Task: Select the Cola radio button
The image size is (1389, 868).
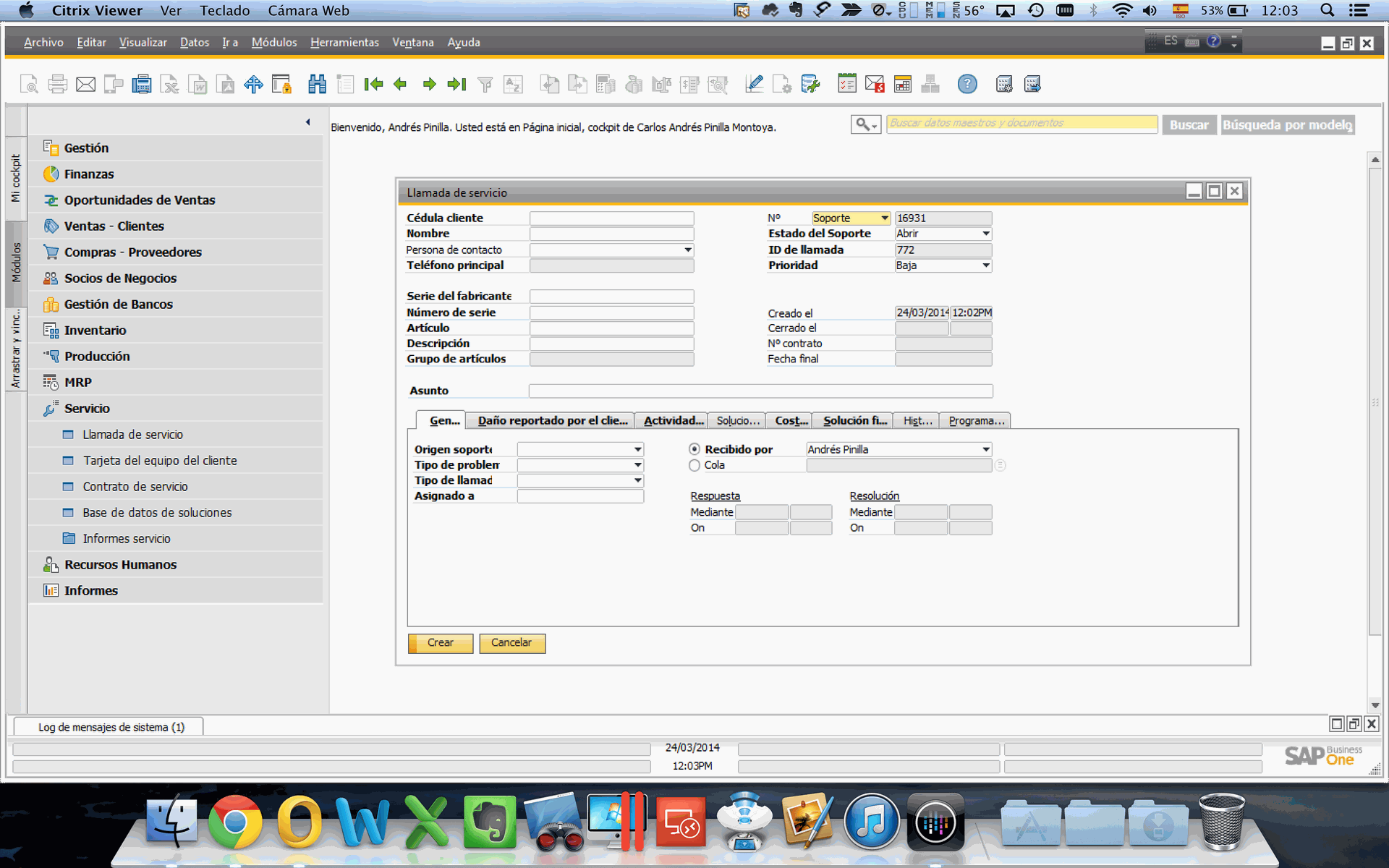Action: point(694,466)
